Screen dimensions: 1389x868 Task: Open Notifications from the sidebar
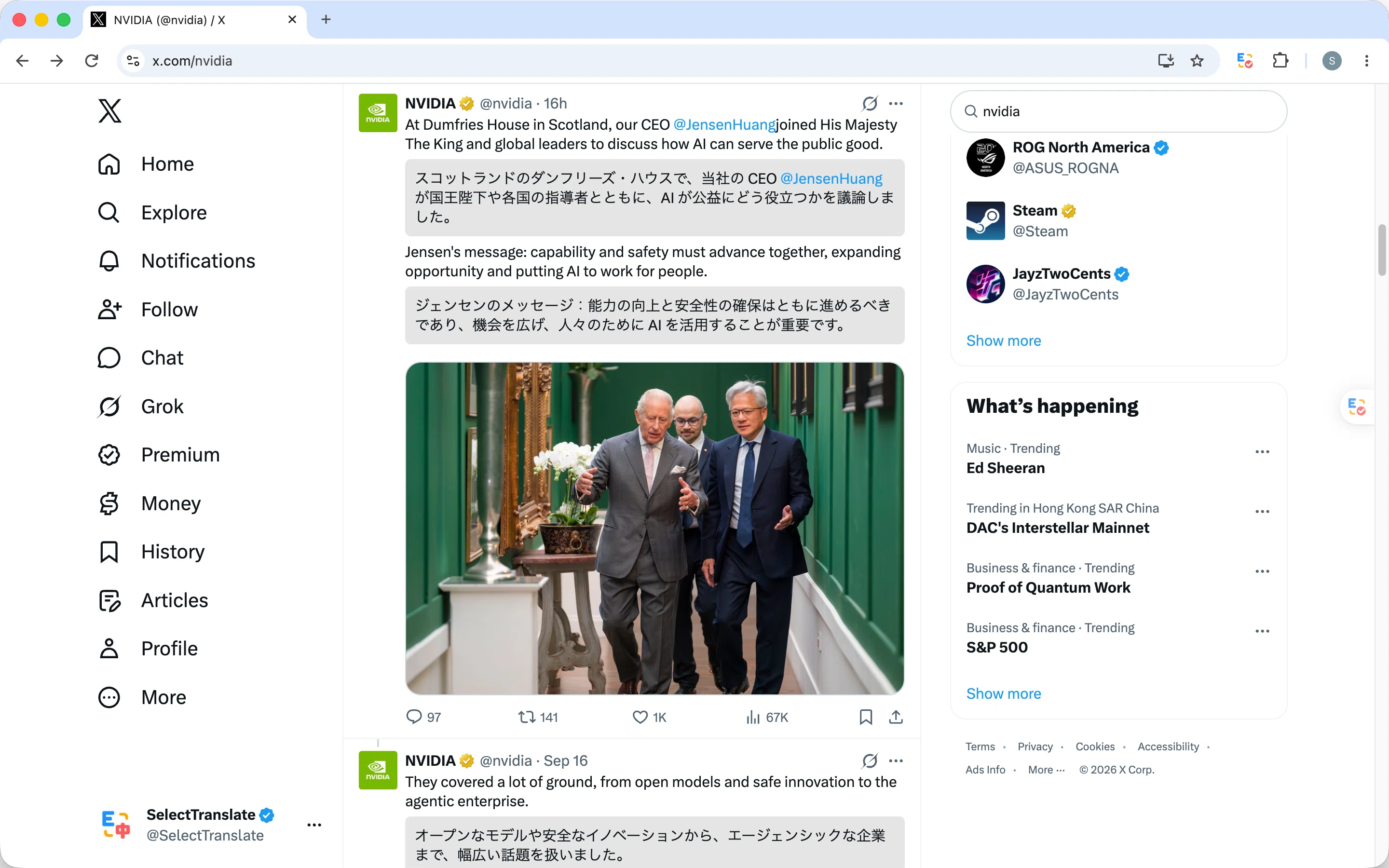pyautogui.click(x=176, y=261)
